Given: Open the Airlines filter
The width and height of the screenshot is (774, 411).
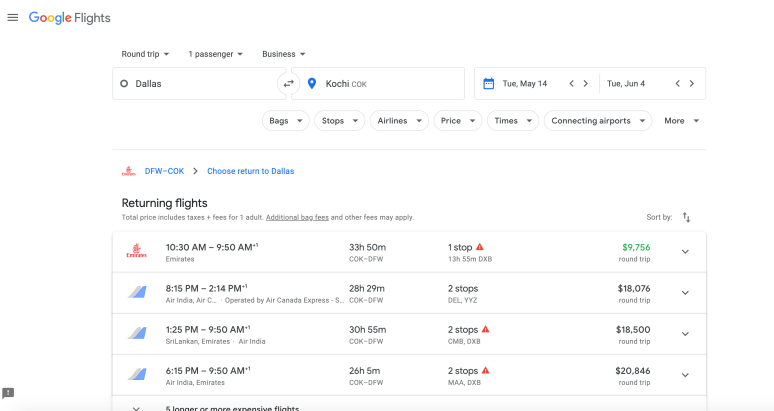Looking at the screenshot, I should click(399, 121).
